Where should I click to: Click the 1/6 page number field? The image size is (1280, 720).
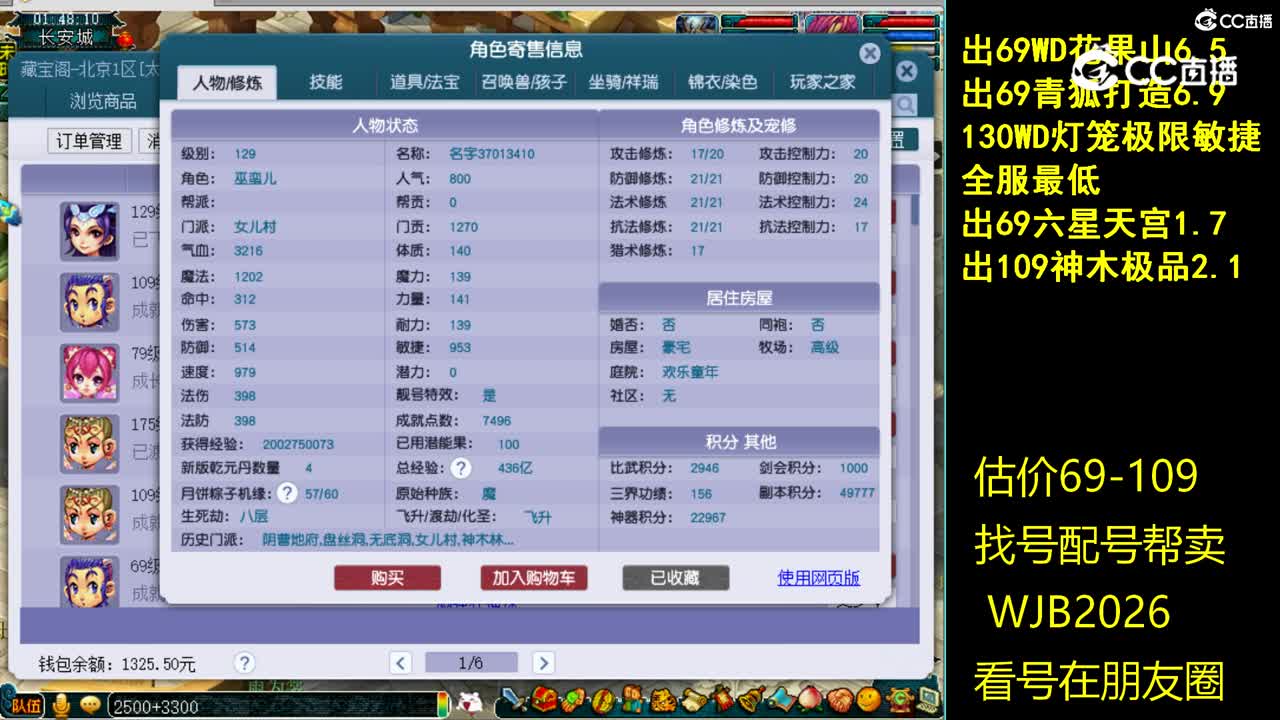(x=471, y=662)
